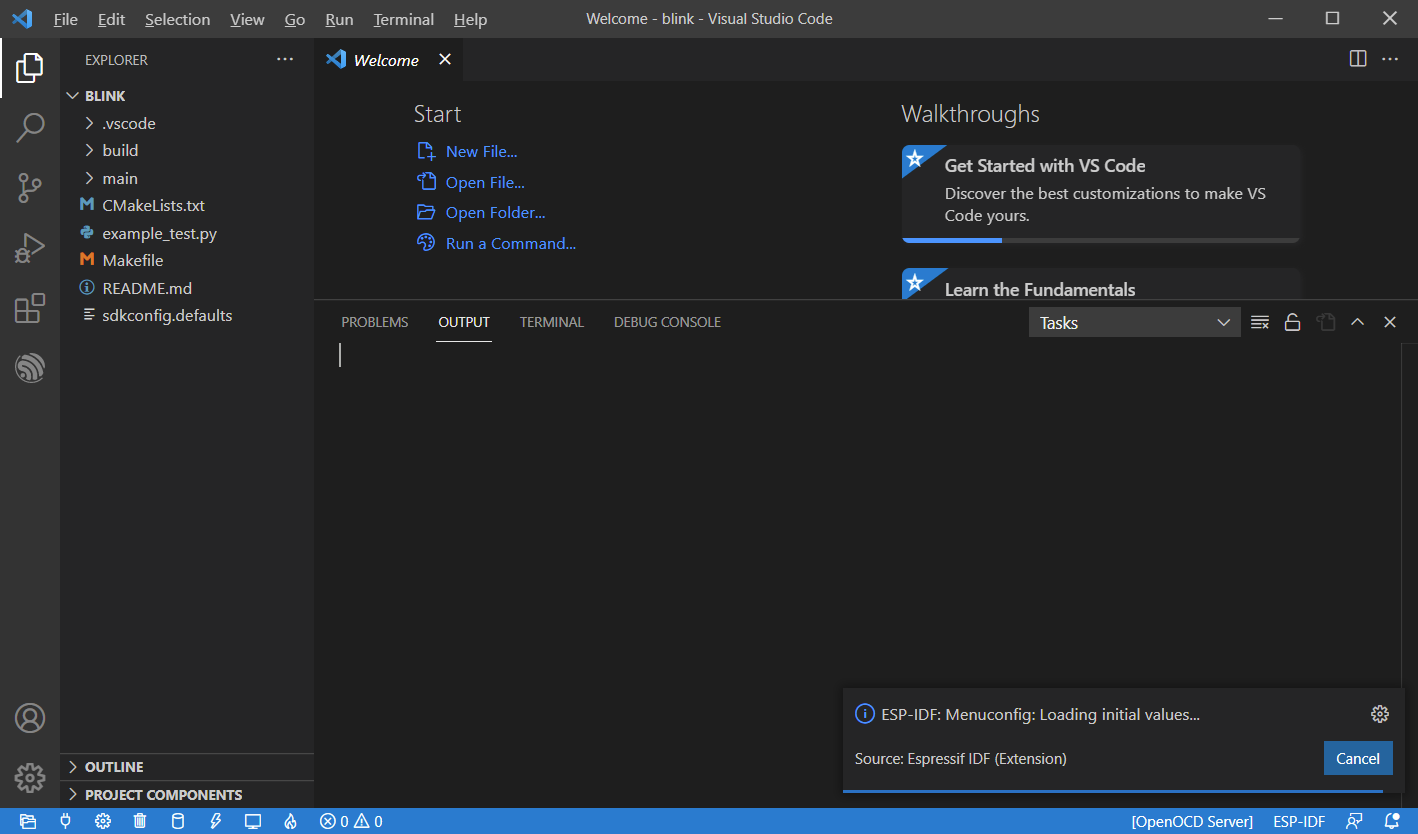Clear the output panel contents
Screen dimensions: 1418x834
coord(1260,322)
